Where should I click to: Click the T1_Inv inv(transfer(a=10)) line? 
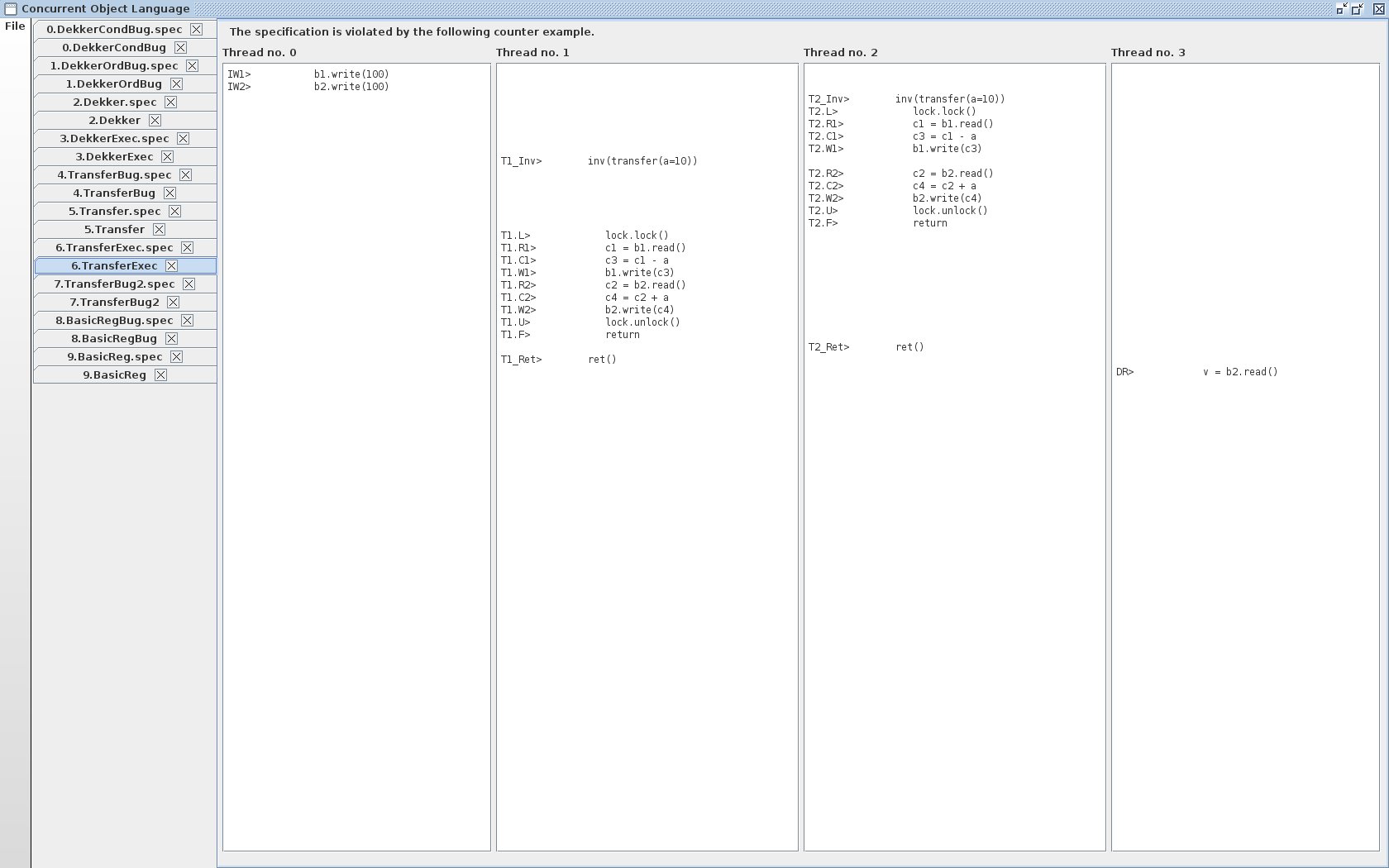599,161
